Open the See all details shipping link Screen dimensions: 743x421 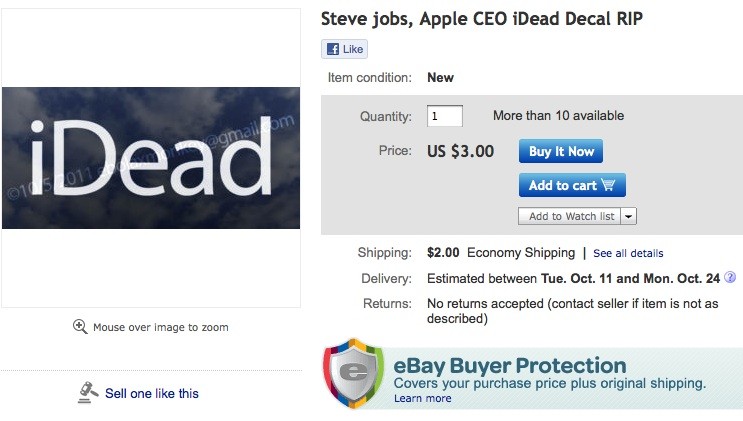[628, 253]
